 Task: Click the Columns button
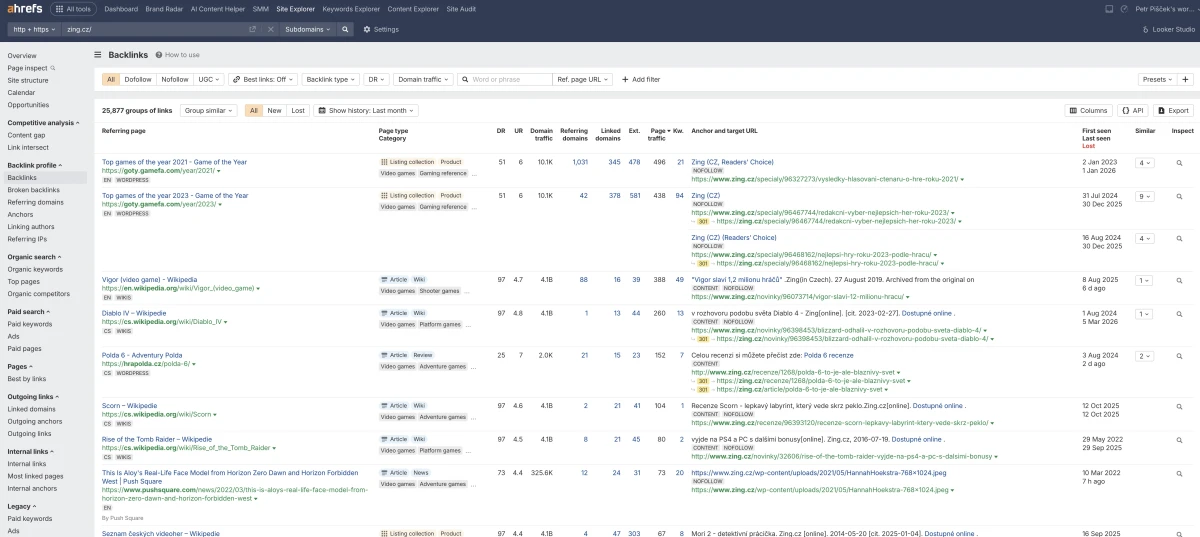coord(1088,111)
